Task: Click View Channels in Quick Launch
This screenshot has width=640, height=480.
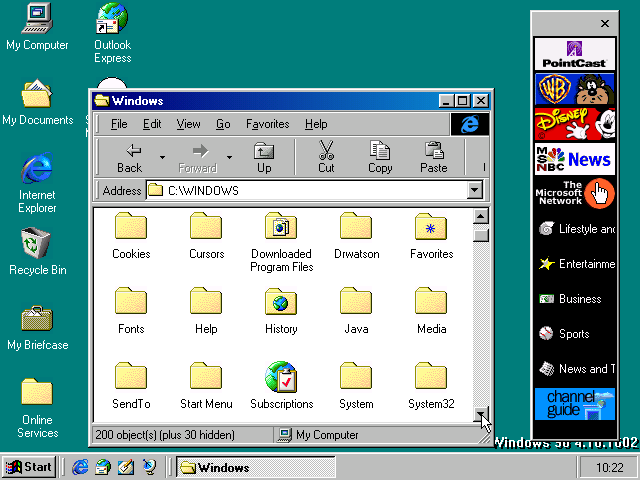Action: coord(149,467)
